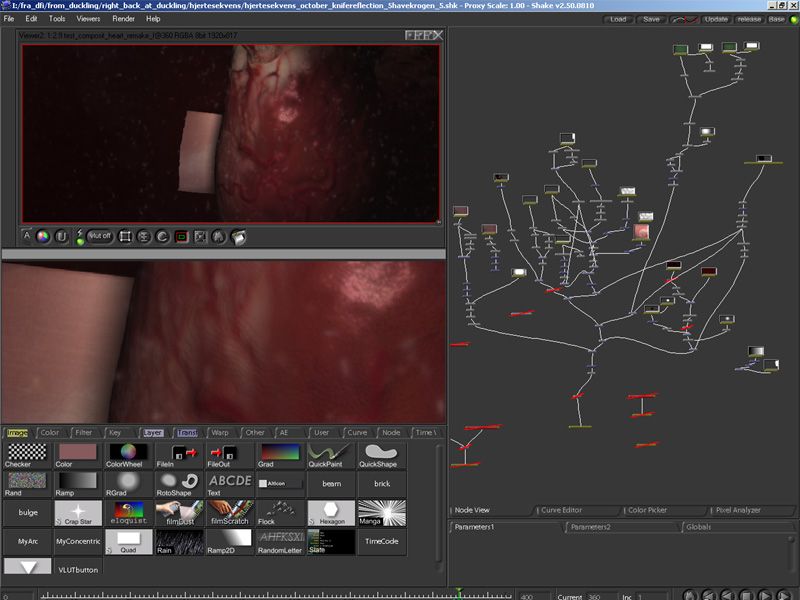Screen dimensions: 800x600
Task: Click the filmScratch node icon
Action: [229, 513]
